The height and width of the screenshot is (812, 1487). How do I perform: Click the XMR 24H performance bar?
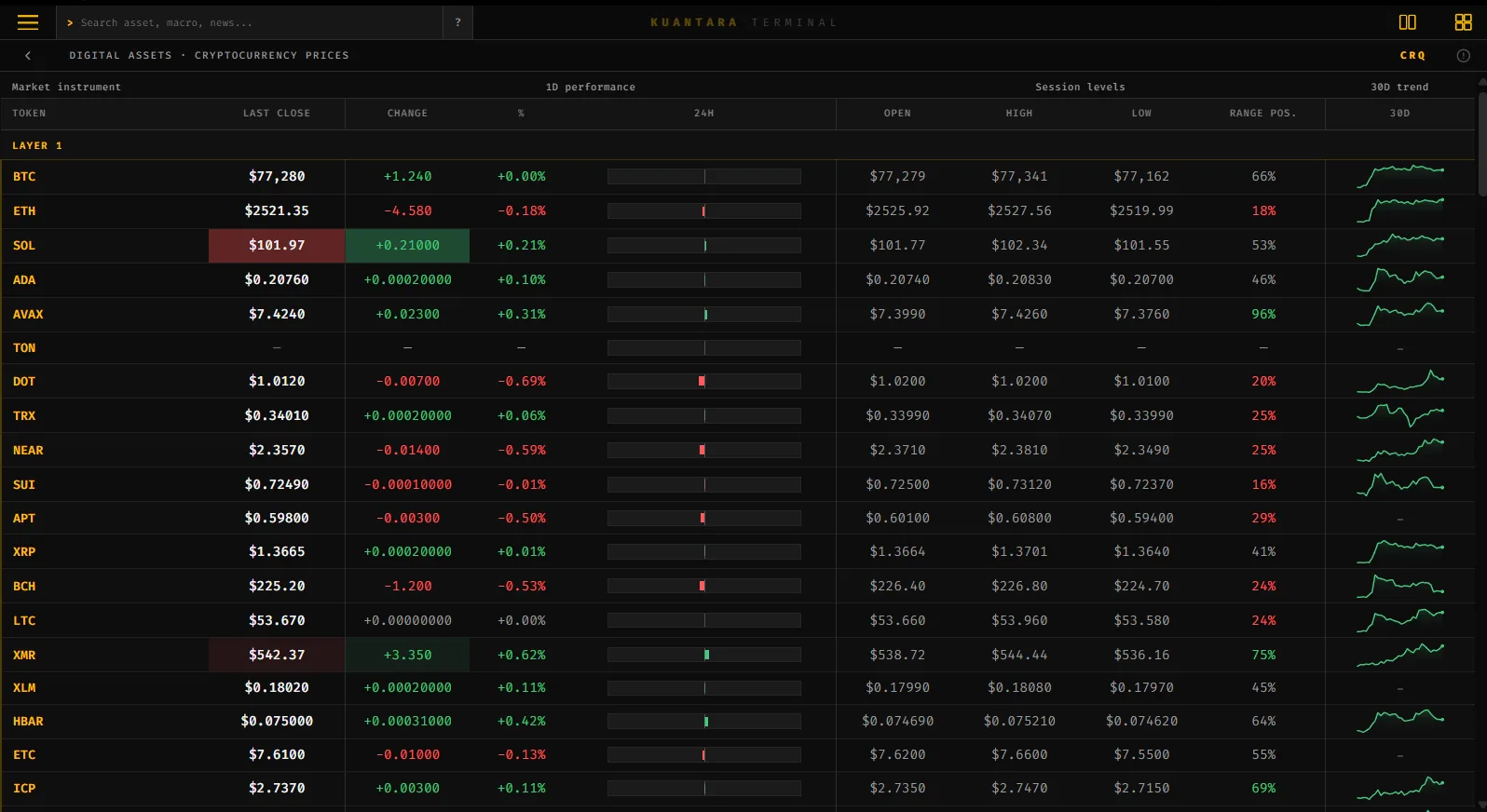point(703,656)
